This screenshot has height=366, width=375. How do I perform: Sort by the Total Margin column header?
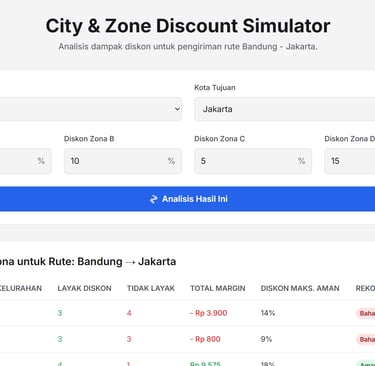(x=218, y=288)
